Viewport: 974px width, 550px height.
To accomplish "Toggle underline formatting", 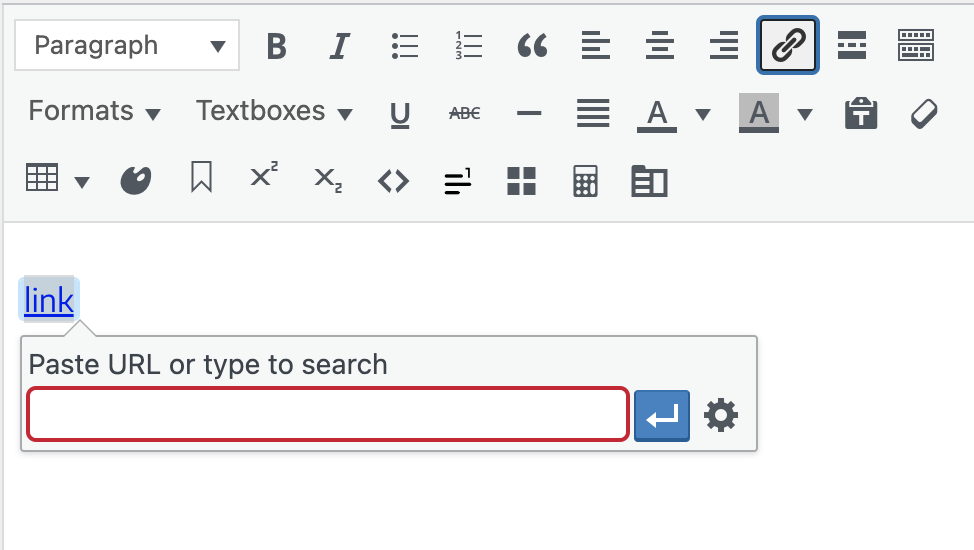I will 400,115.
